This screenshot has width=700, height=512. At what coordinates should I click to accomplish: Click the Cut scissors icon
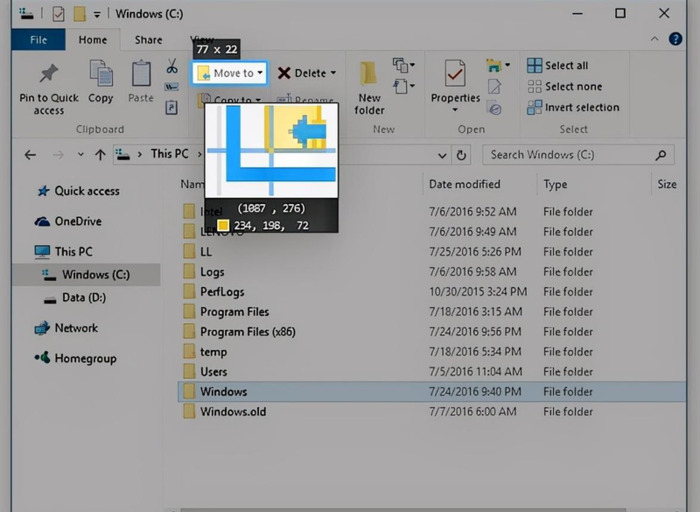tap(172, 67)
